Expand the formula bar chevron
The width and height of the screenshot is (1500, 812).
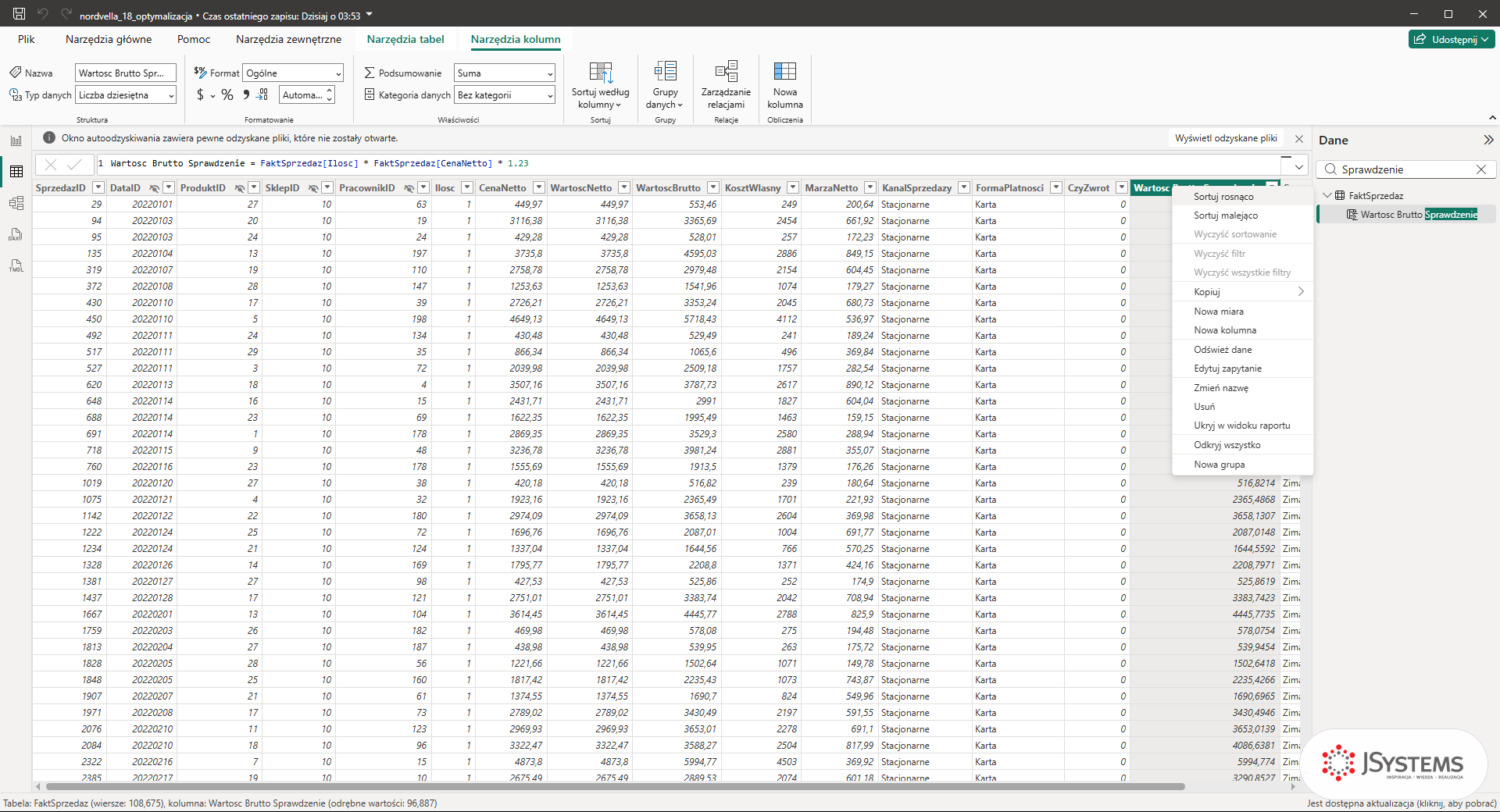tap(1299, 166)
